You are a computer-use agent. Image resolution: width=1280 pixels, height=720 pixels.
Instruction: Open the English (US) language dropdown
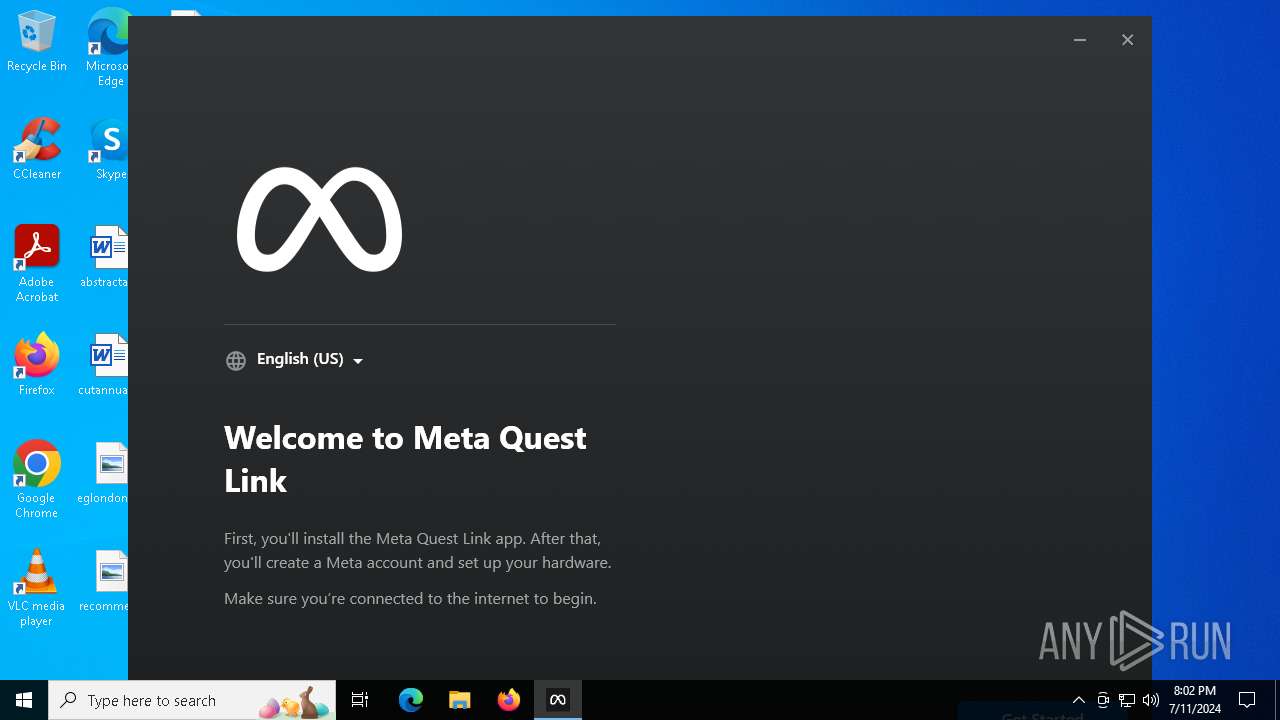pyautogui.click(x=309, y=359)
